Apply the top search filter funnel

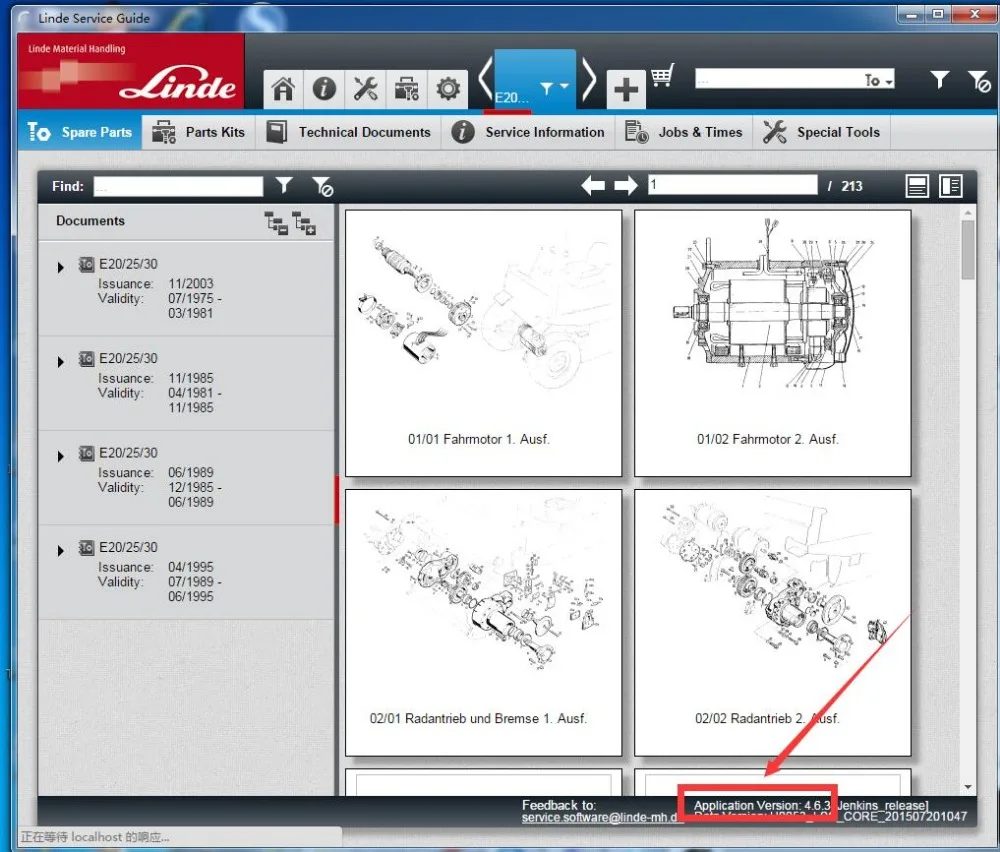pos(939,80)
